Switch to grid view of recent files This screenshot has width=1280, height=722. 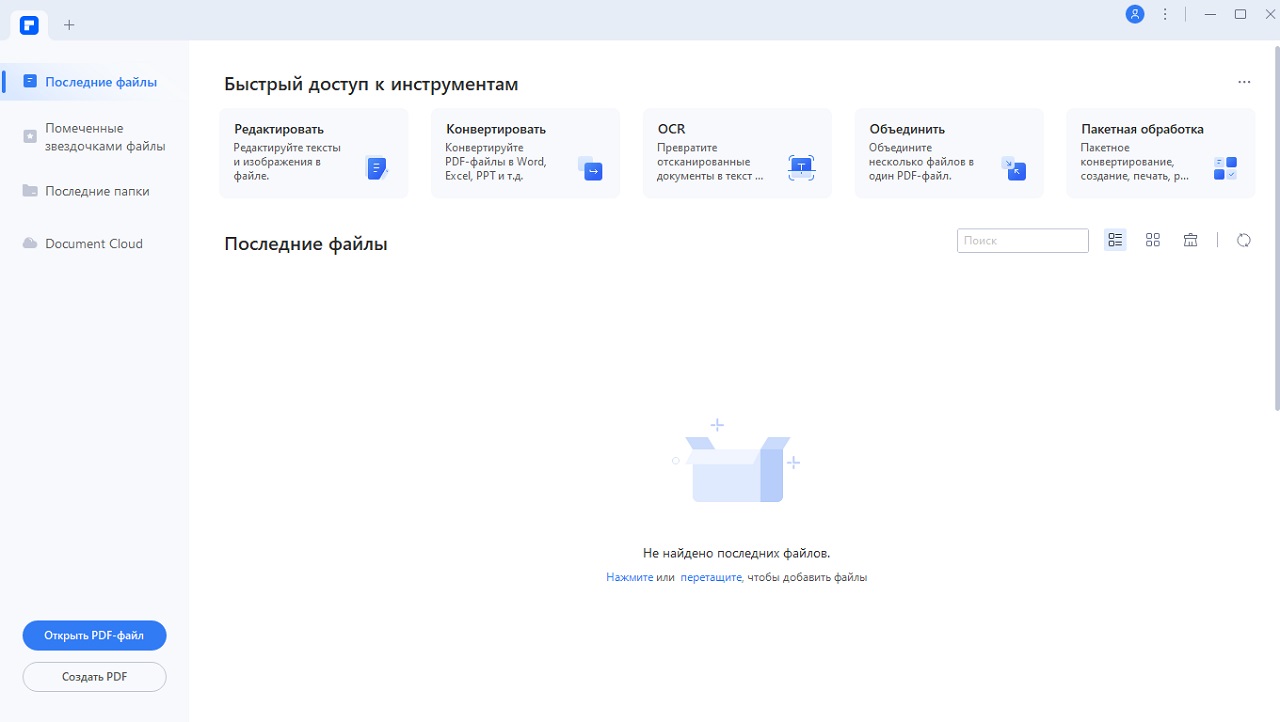click(1153, 239)
